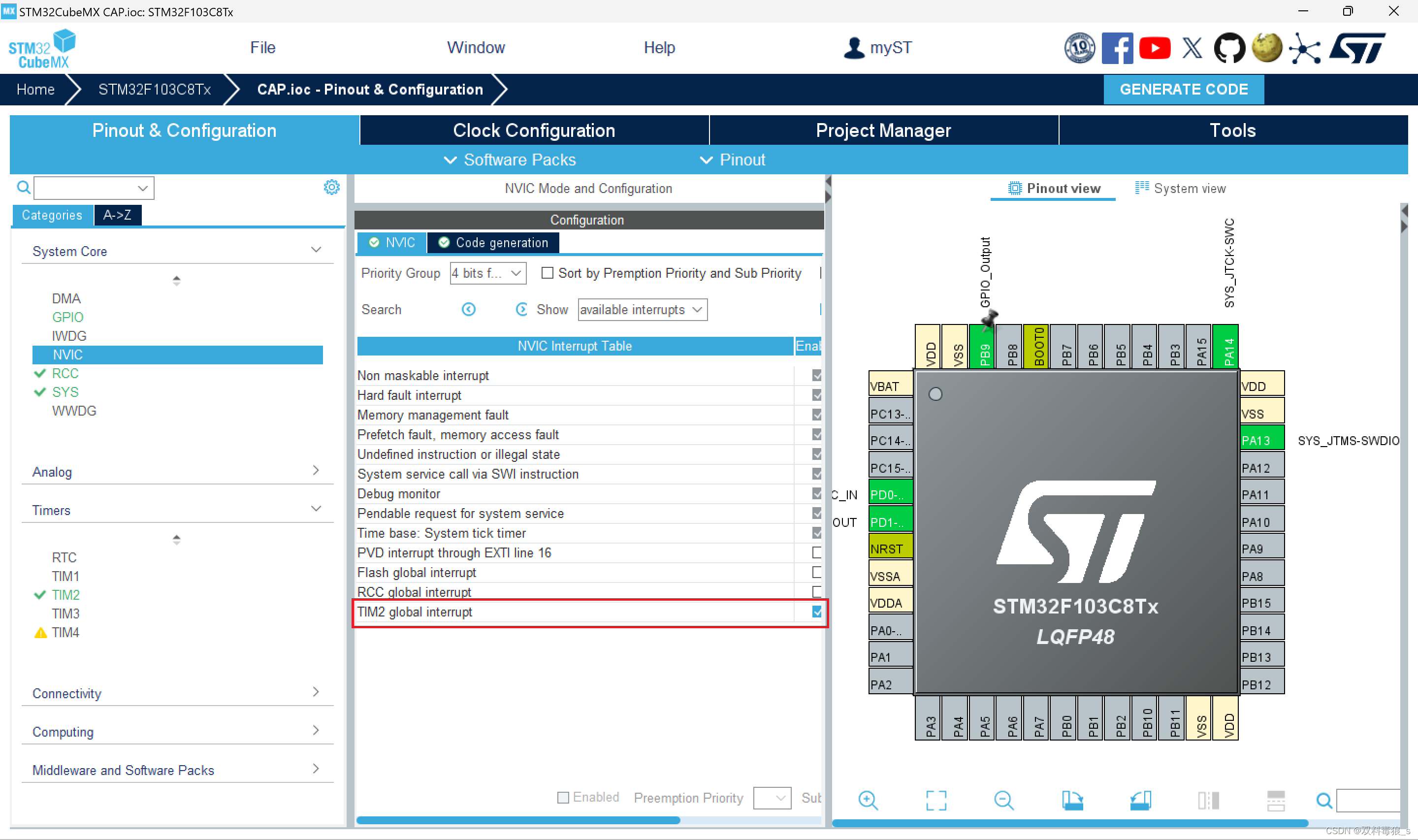Viewport: 1418px width, 840px height.
Task: Open the YouTube icon in header
Action: 1154,48
